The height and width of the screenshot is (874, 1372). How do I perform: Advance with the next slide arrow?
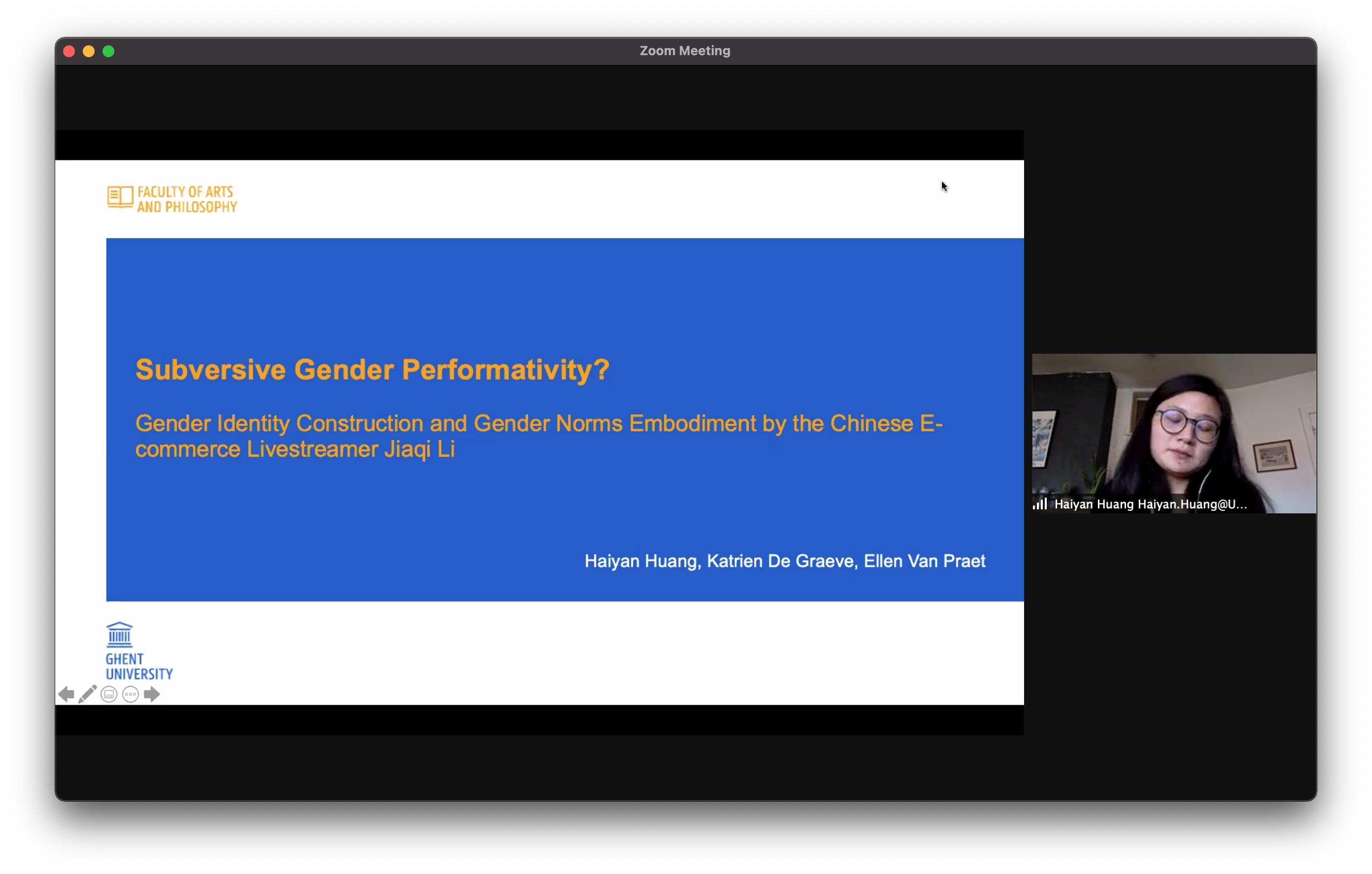[x=152, y=694]
